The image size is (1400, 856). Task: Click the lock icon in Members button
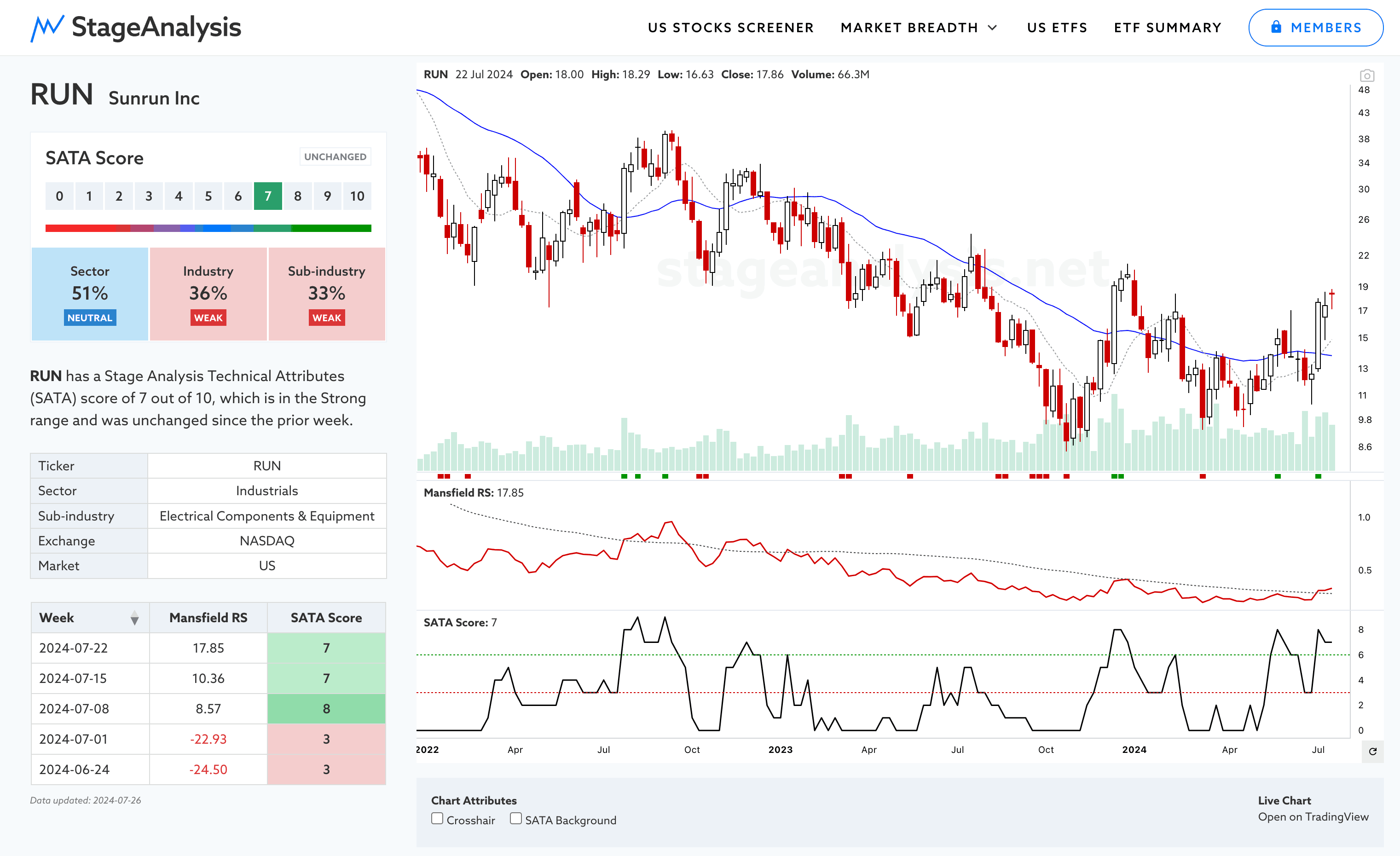tap(1276, 27)
